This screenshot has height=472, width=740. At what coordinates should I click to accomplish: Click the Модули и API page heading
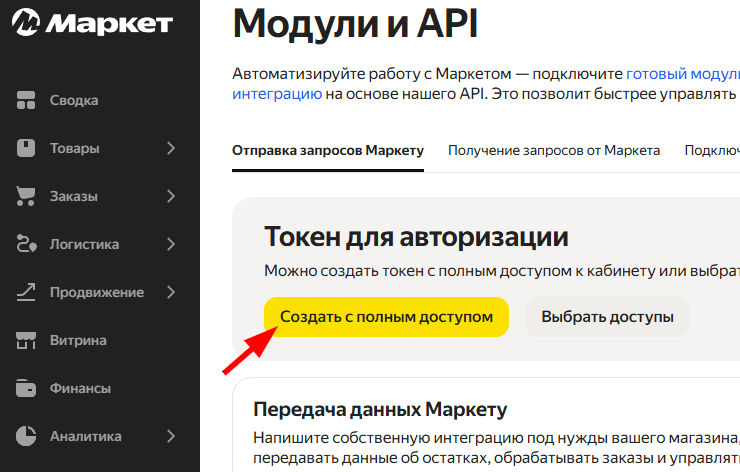point(355,24)
